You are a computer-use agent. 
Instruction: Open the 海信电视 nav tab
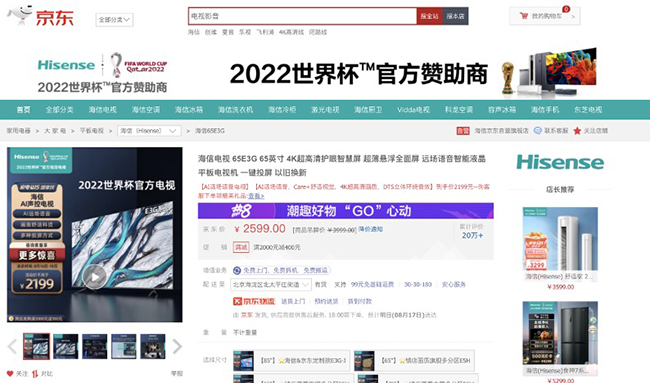[102, 110]
